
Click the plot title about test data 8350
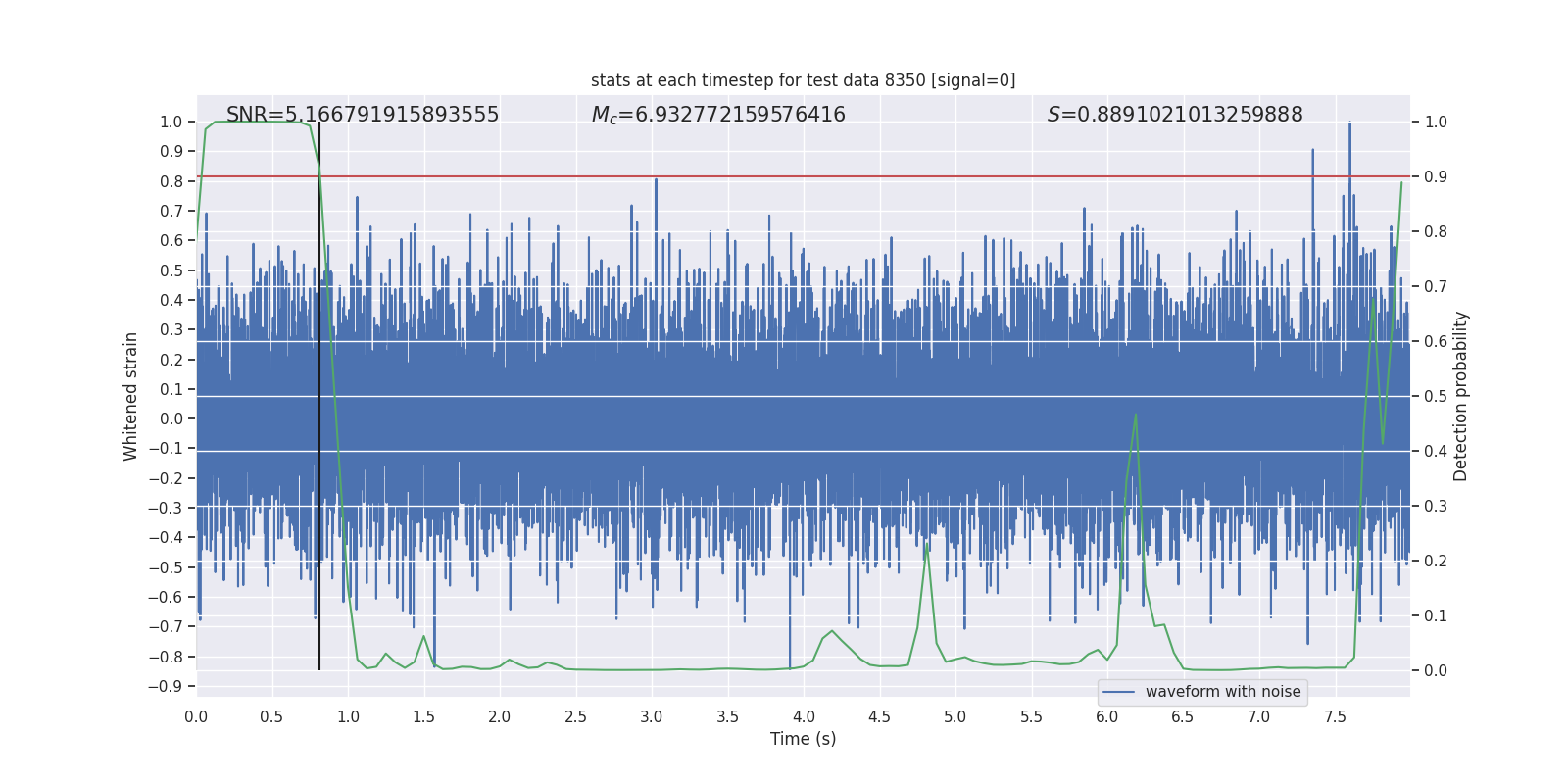(803, 80)
